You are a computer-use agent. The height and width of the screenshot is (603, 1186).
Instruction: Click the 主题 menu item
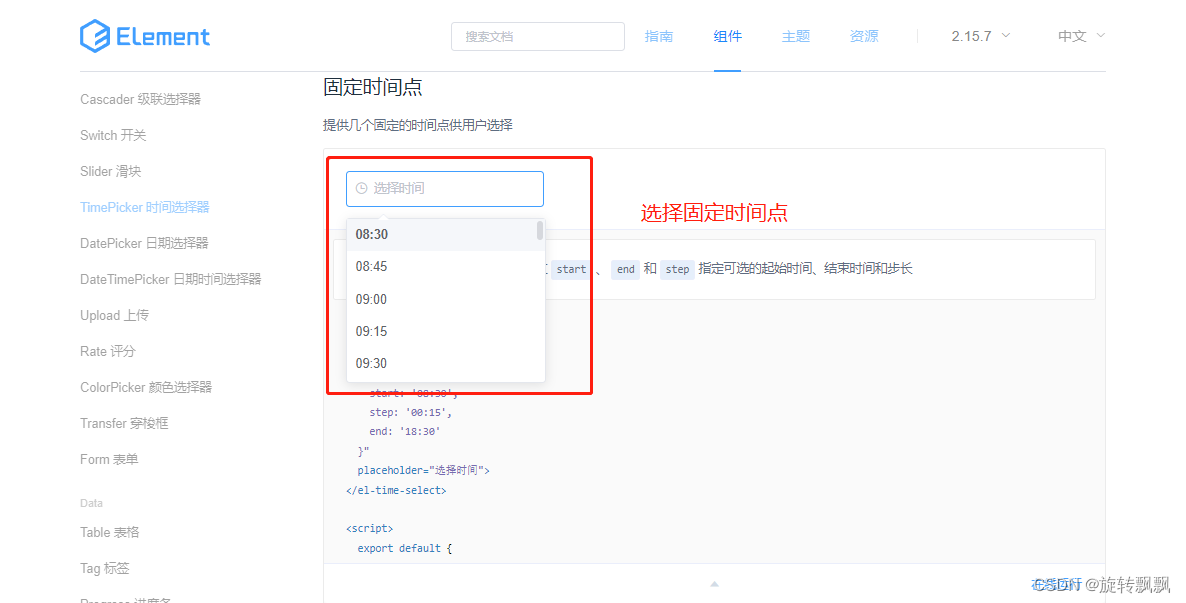tap(795, 36)
